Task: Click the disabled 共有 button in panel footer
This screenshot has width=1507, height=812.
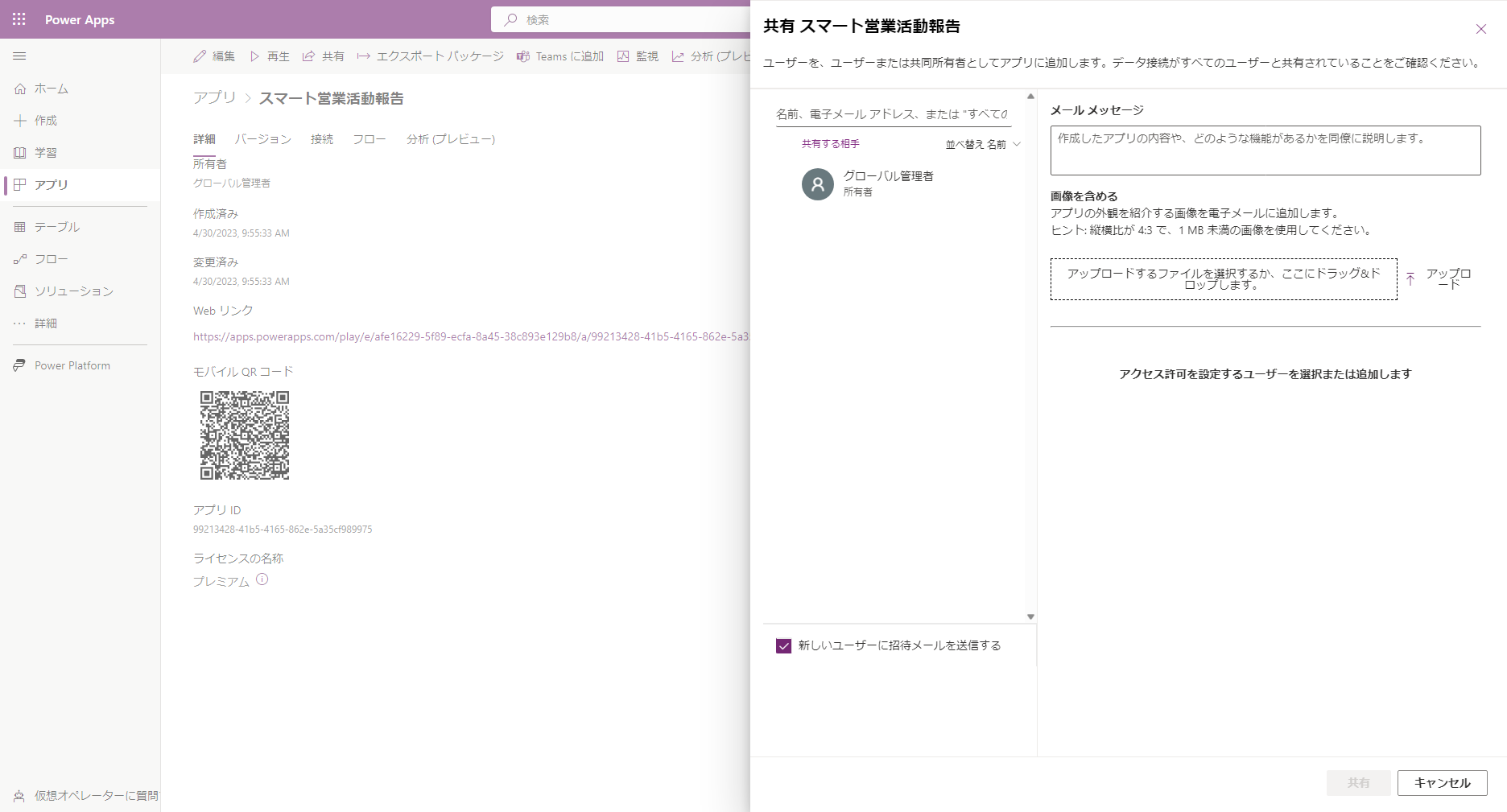Action: pos(1359,783)
